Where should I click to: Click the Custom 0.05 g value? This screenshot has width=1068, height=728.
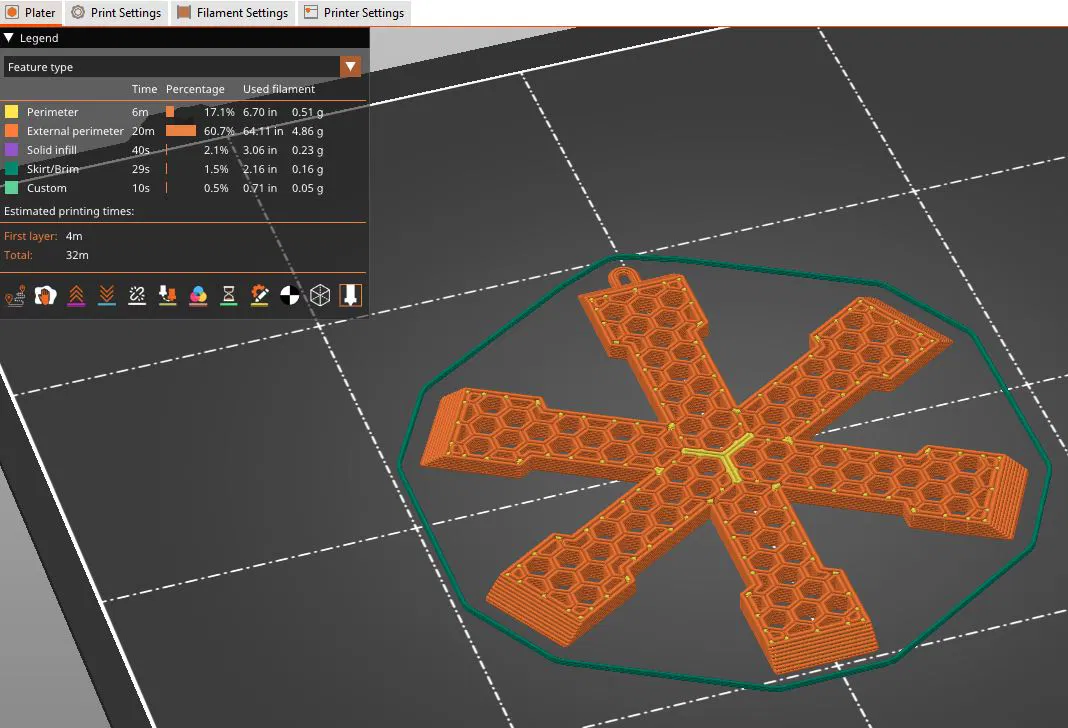307,188
